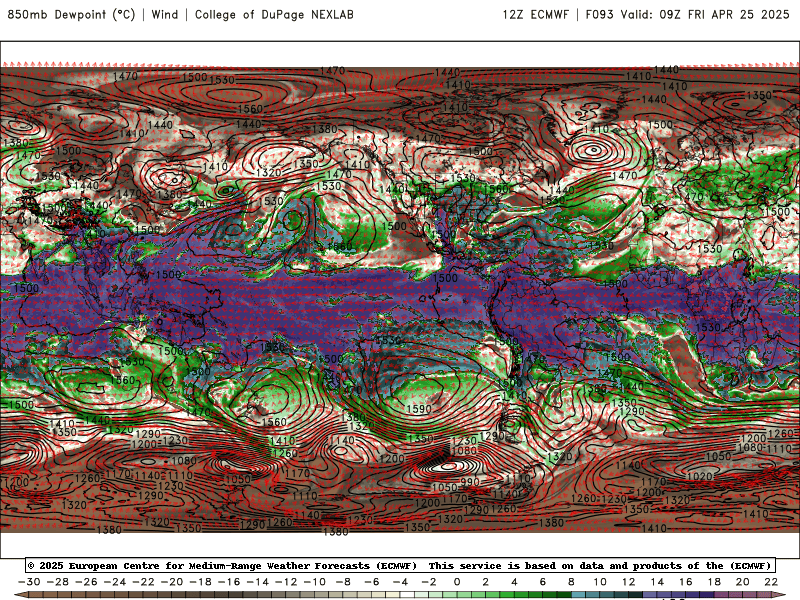Image resolution: width=800 pixels, height=600 pixels.
Task: Click the '-30' legend value
Action: [x=29, y=582]
